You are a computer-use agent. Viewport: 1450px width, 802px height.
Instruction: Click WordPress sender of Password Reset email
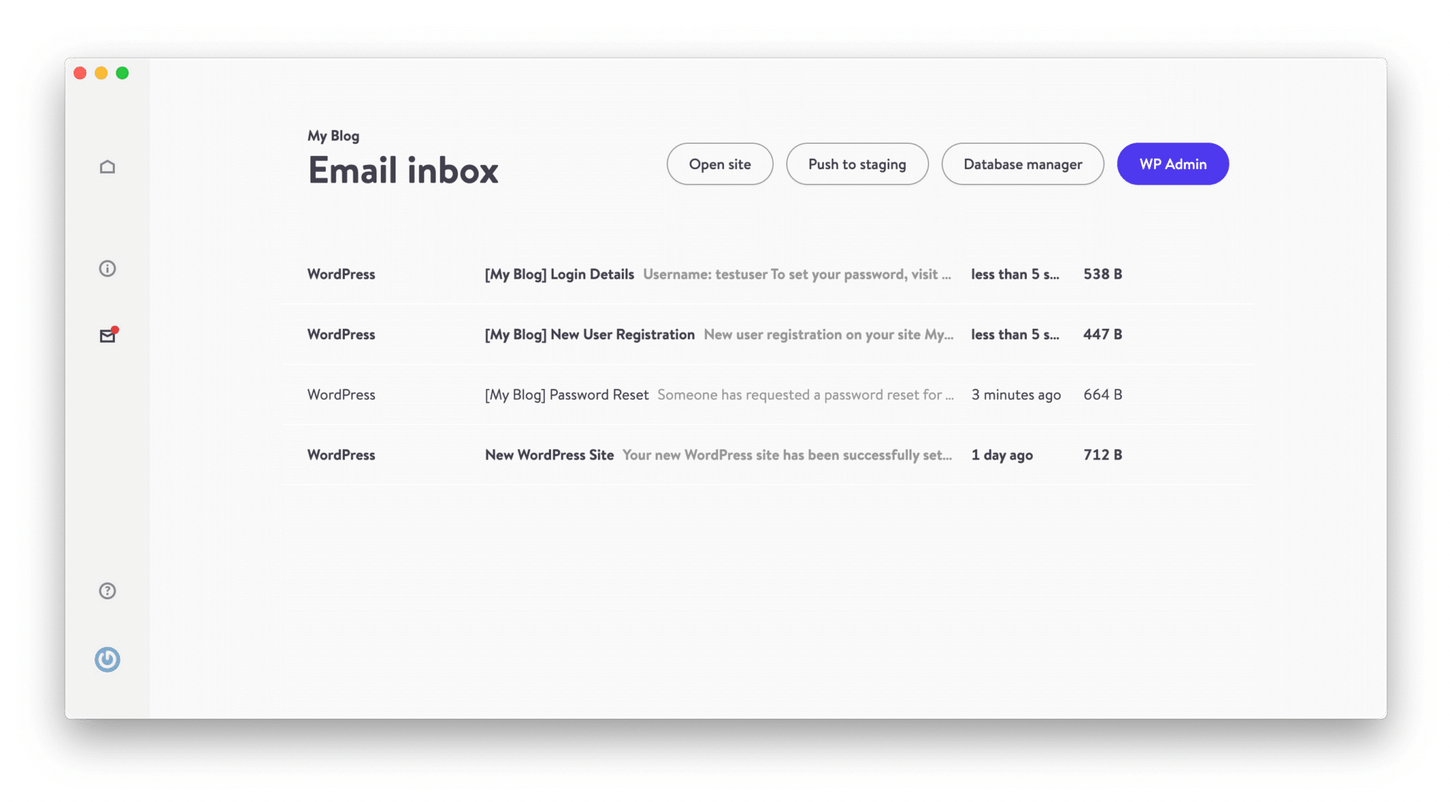tap(341, 394)
